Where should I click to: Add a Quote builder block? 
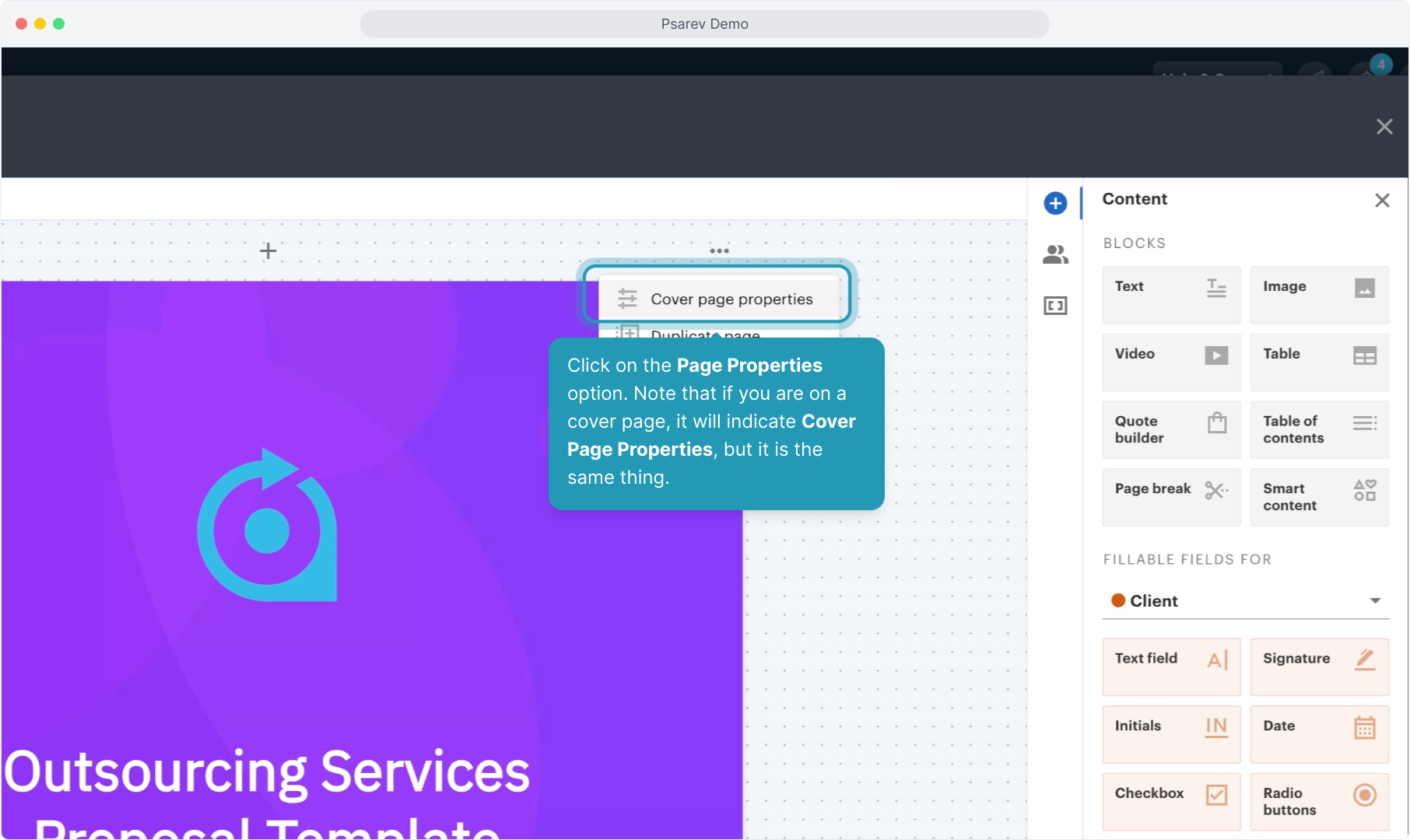coord(1170,429)
